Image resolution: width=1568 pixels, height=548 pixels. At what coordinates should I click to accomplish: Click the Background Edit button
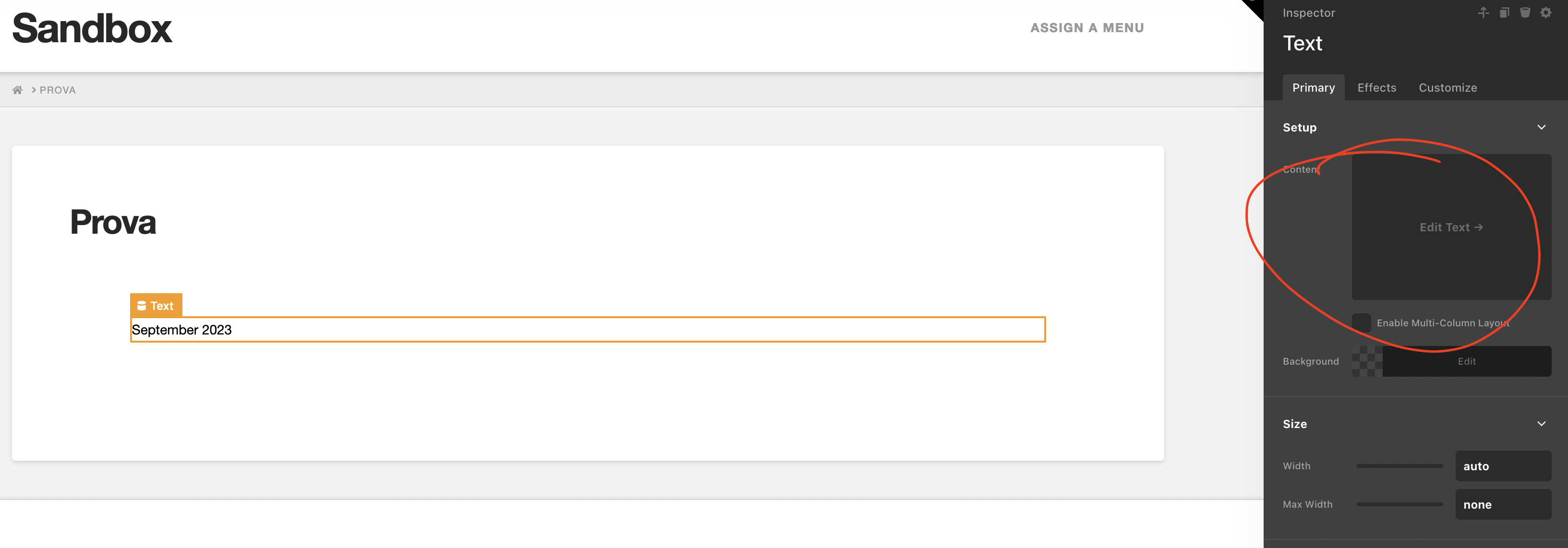(1466, 361)
